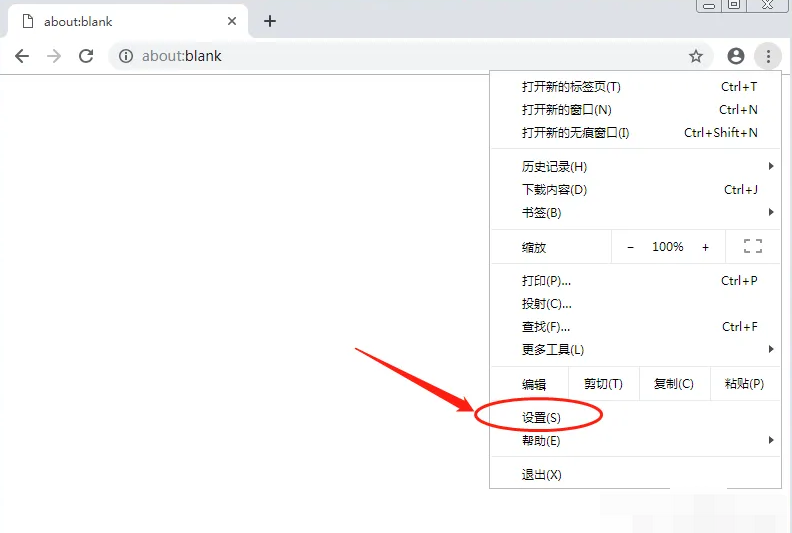The image size is (792, 533).
Task: Bookmark this page with the star icon
Action: pos(696,56)
